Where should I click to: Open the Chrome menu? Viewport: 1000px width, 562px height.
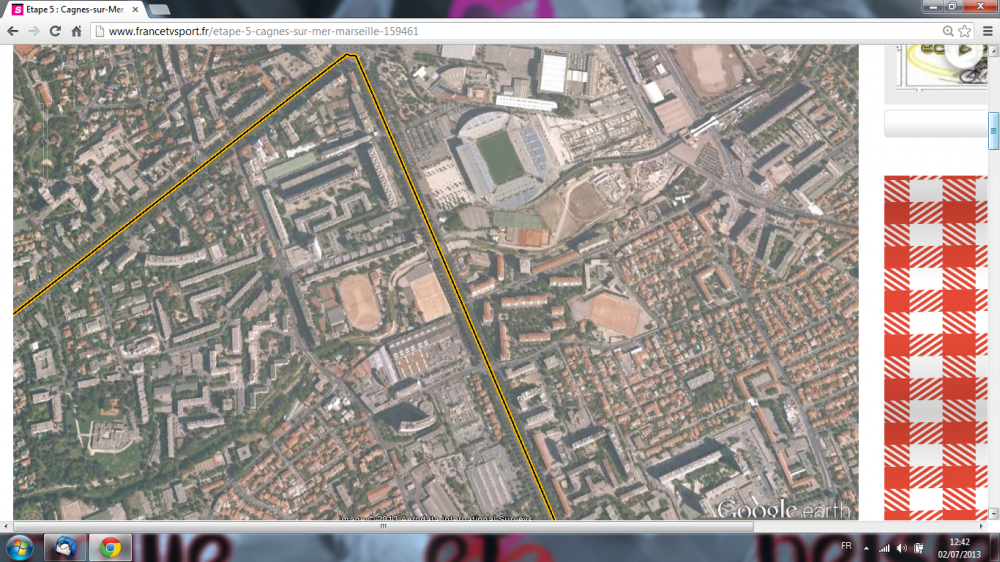point(988,31)
